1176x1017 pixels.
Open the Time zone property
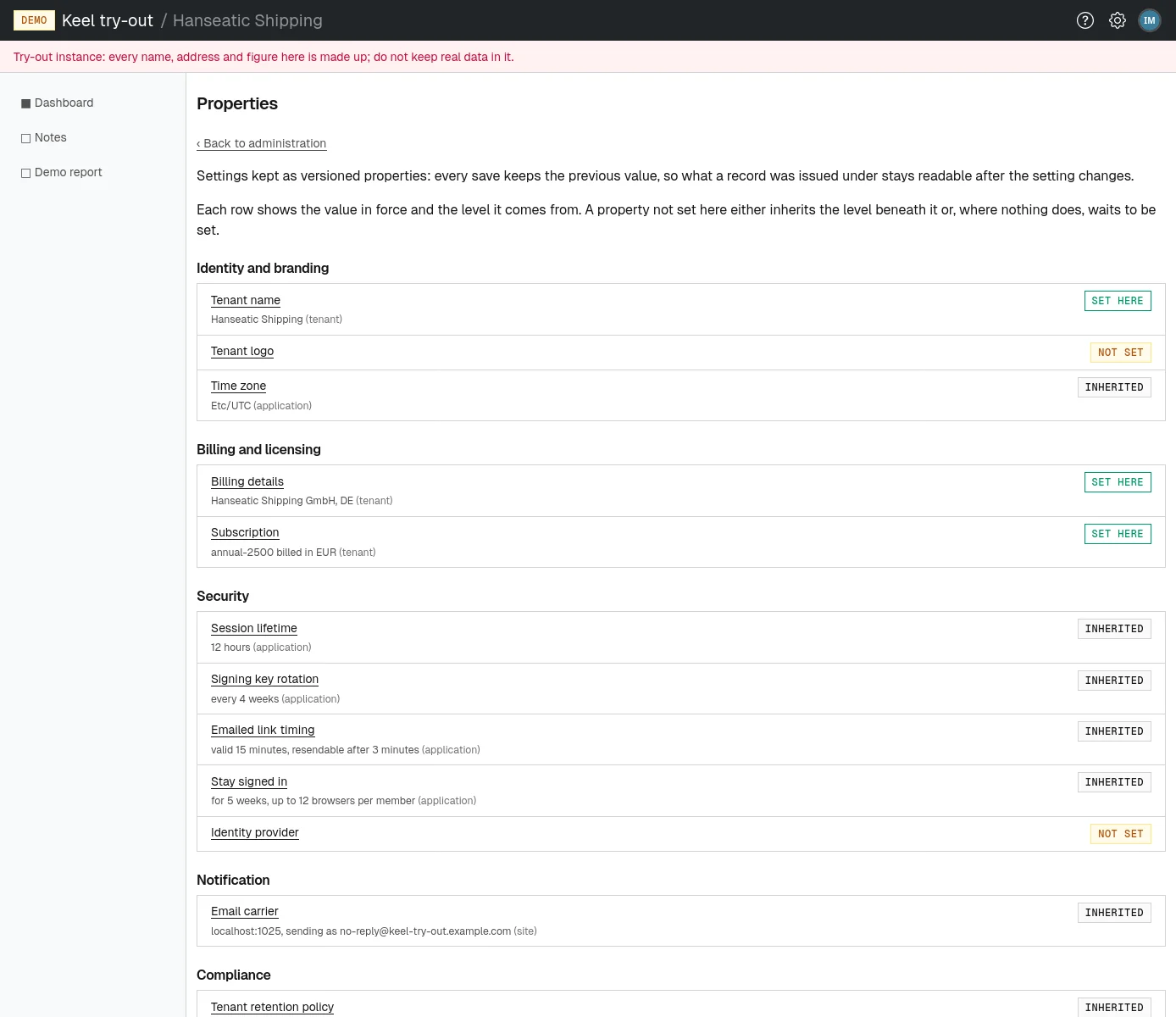click(238, 386)
